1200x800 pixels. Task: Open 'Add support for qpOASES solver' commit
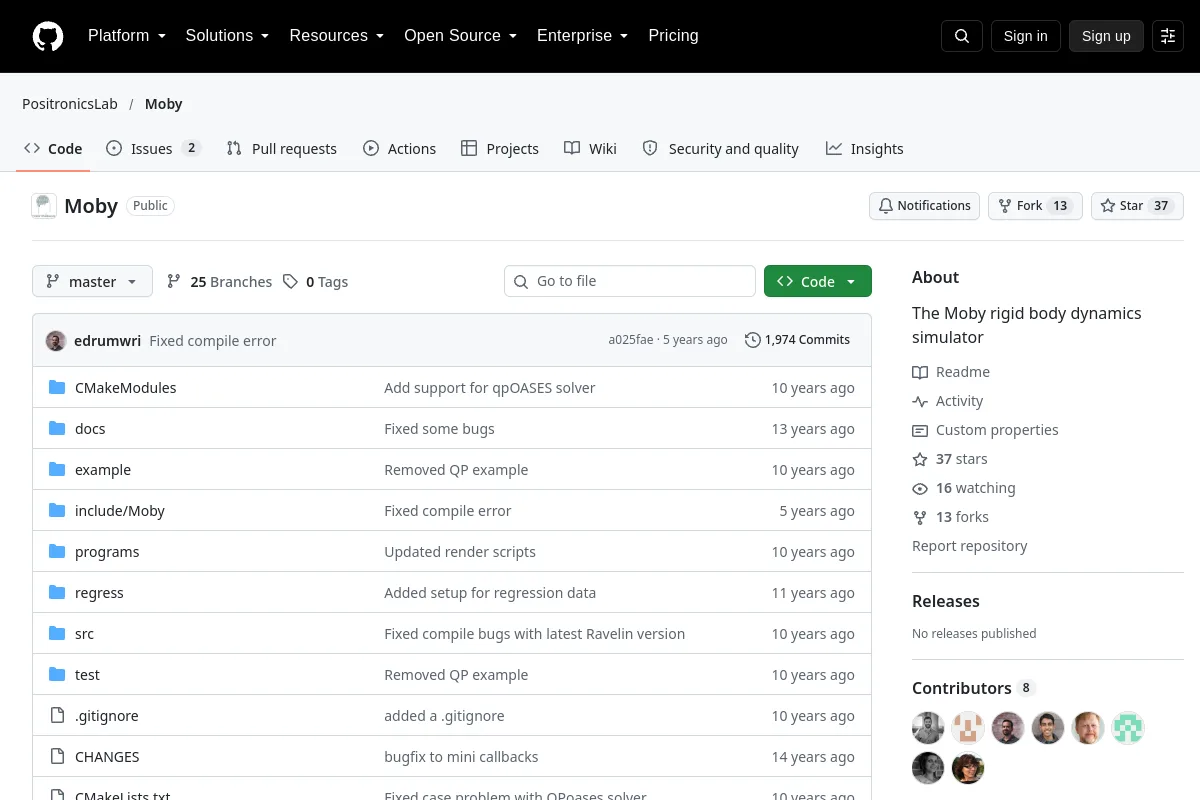pos(490,388)
